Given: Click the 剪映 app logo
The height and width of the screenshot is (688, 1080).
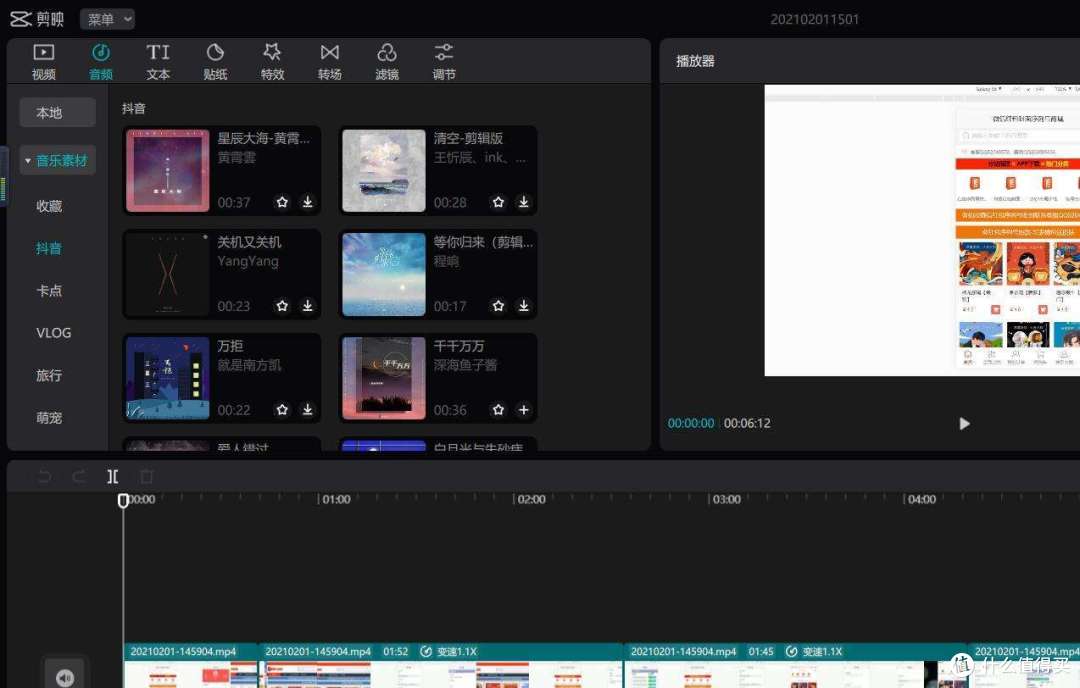Looking at the screenshot, I should 37,19.
